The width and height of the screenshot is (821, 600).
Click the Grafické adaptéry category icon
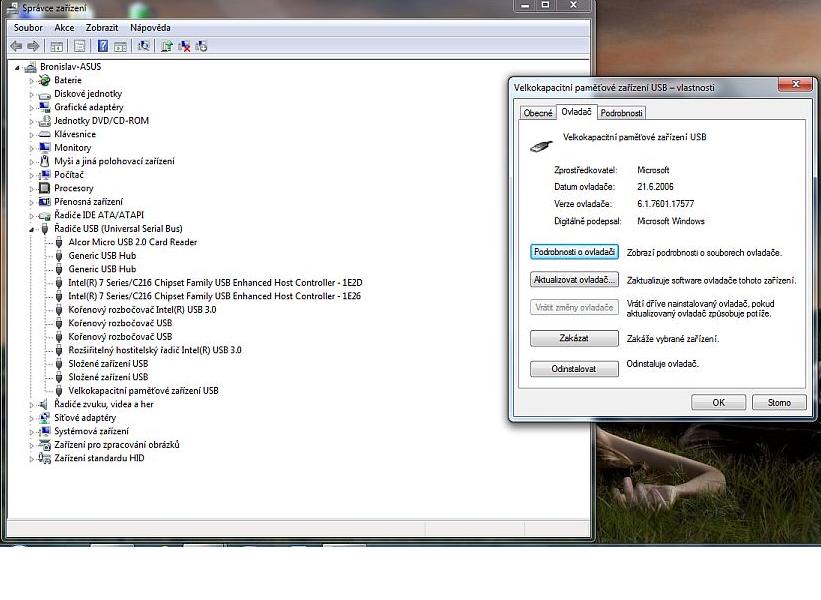(45, 107)
